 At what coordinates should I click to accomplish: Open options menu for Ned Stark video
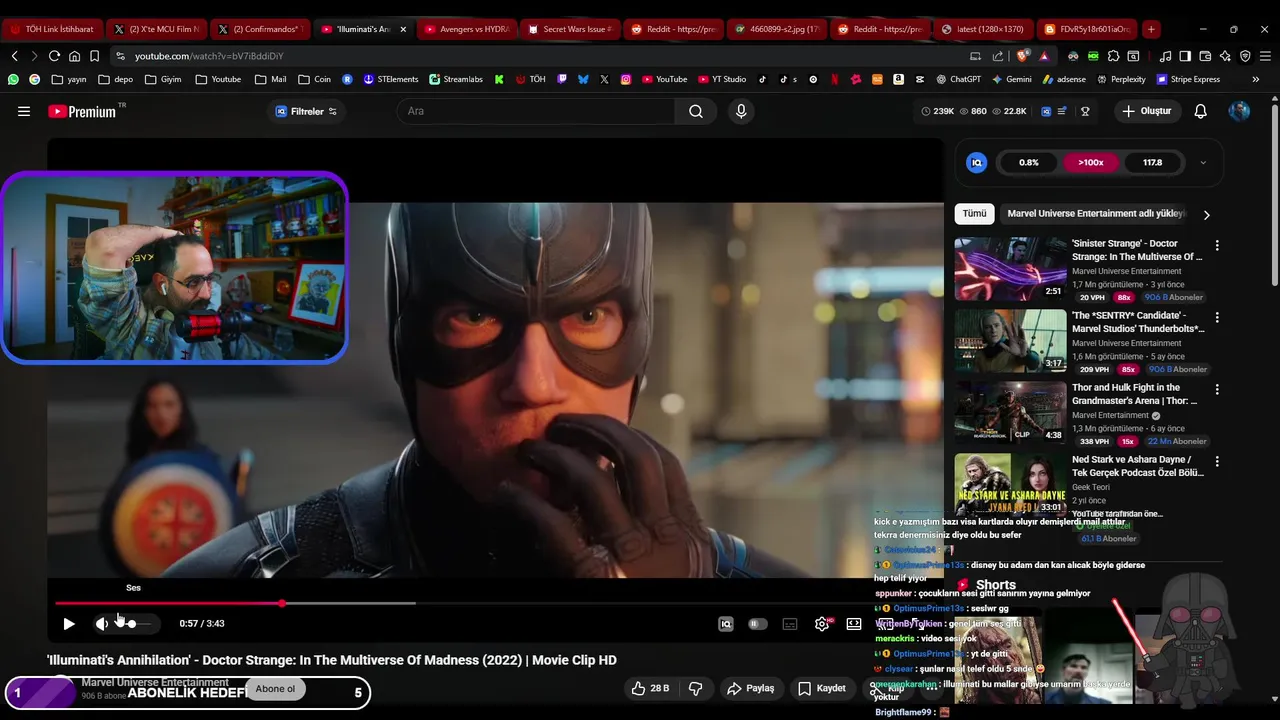[1217, 461]
